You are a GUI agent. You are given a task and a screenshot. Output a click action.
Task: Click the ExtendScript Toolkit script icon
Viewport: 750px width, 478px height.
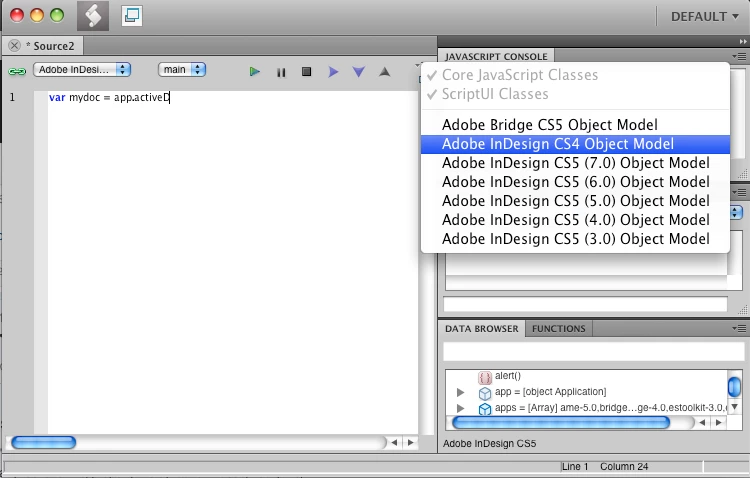[93, 16]
